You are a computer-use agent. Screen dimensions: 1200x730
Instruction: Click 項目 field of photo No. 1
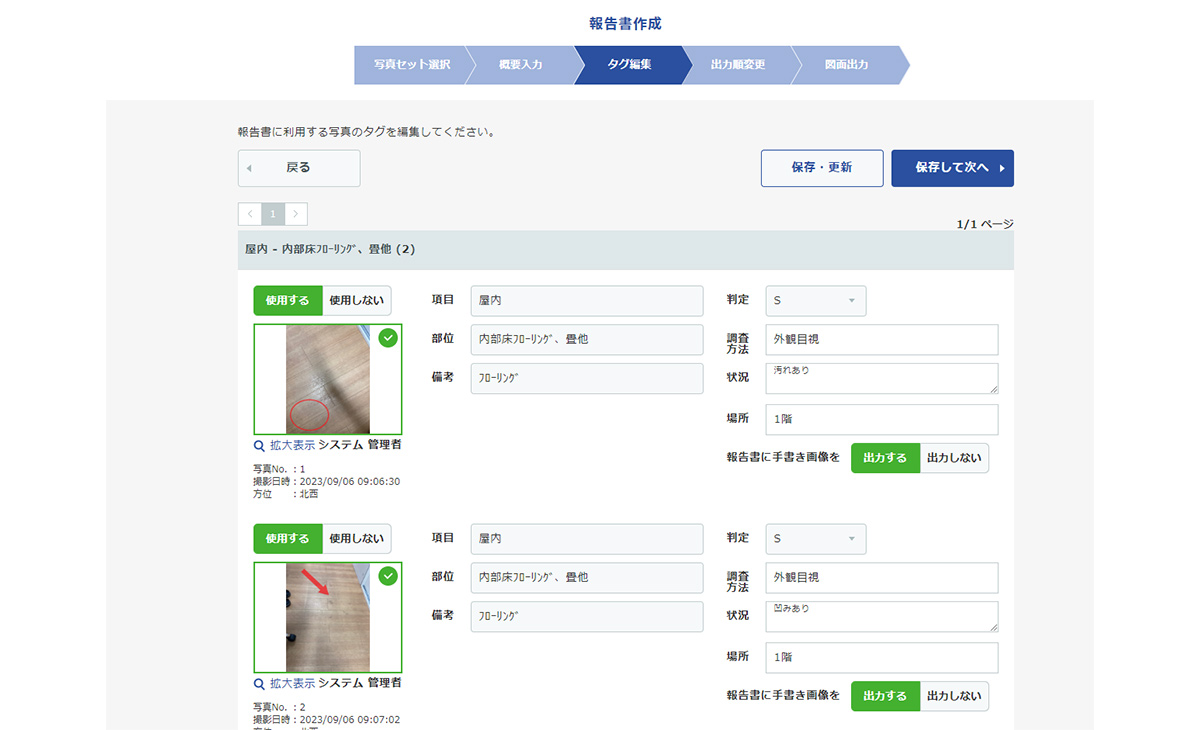587,301
